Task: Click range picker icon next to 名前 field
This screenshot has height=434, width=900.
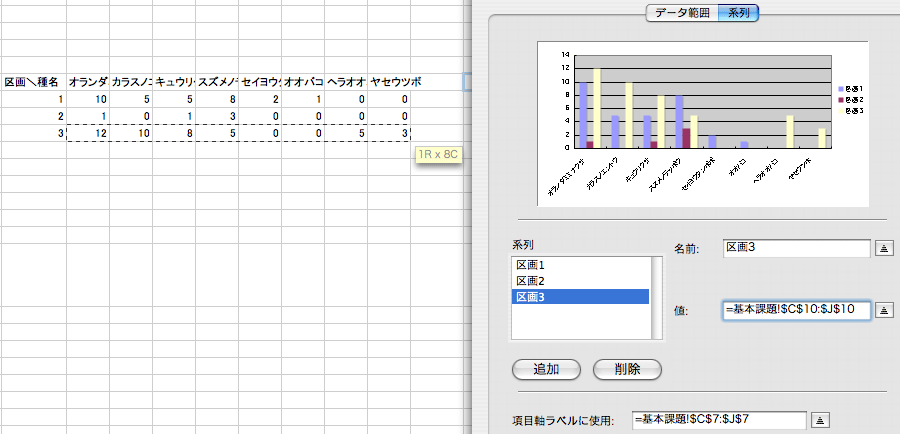Action: pyautogui.click(x=885, y=249)
